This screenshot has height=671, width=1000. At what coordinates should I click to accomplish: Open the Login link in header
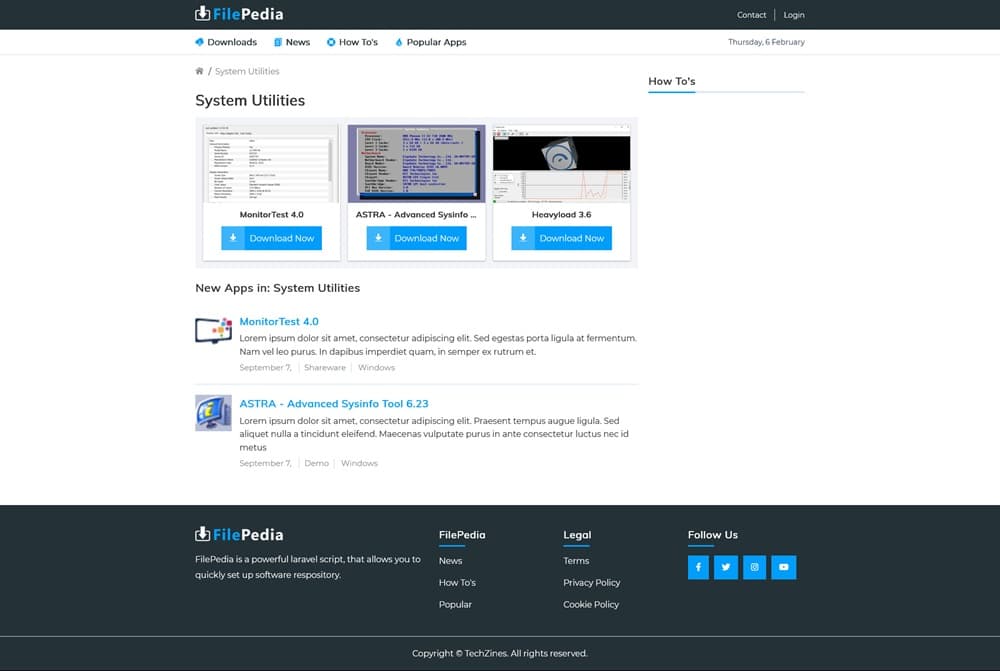(x=794, y=15)
